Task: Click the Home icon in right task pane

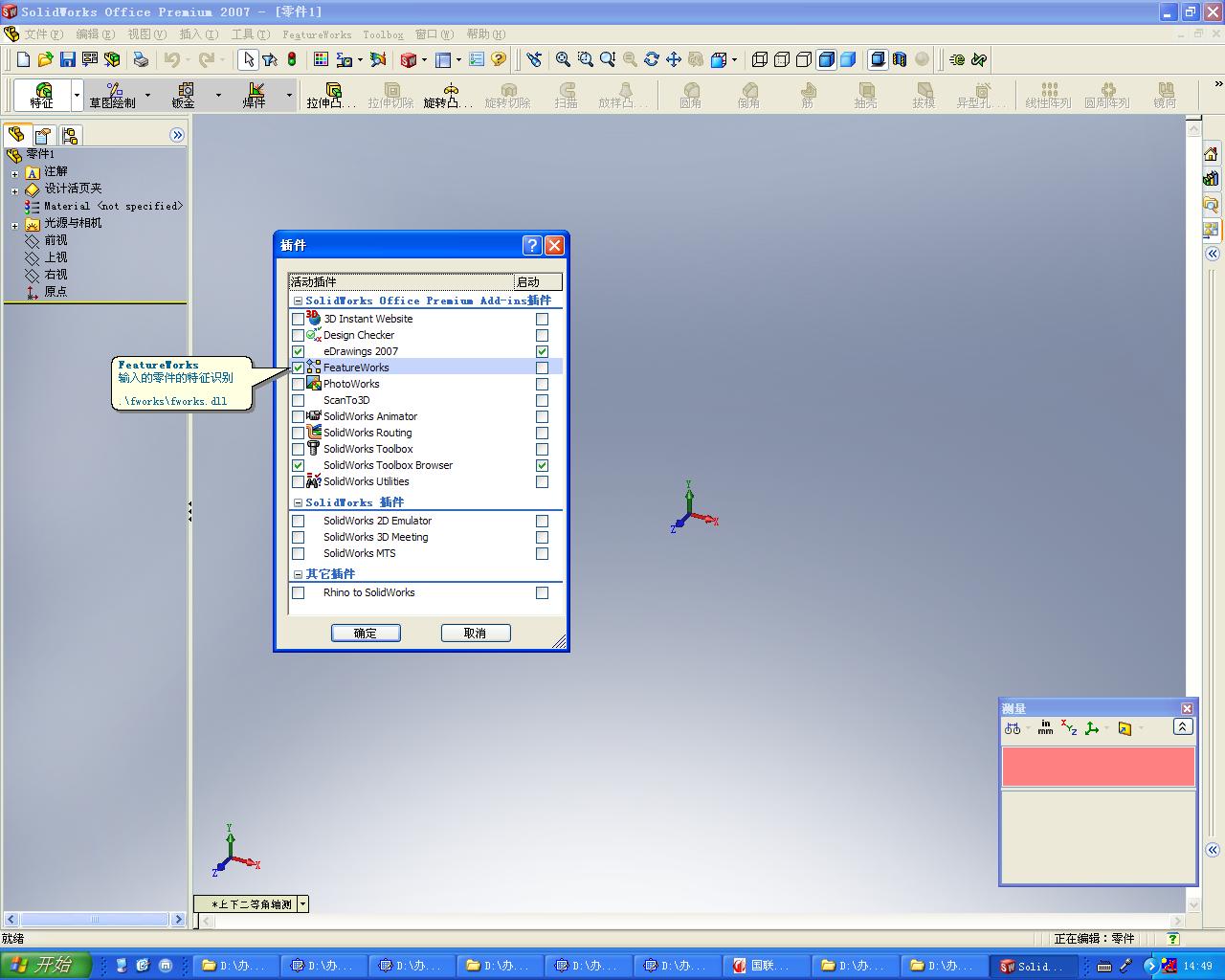Action: pyautogui.click(x=1212, y=154)
